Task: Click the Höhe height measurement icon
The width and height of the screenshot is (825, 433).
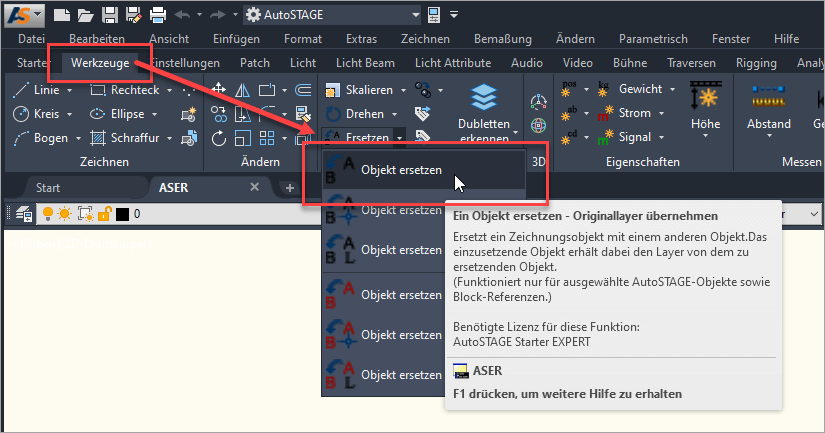Action: (x=706, y=96)
